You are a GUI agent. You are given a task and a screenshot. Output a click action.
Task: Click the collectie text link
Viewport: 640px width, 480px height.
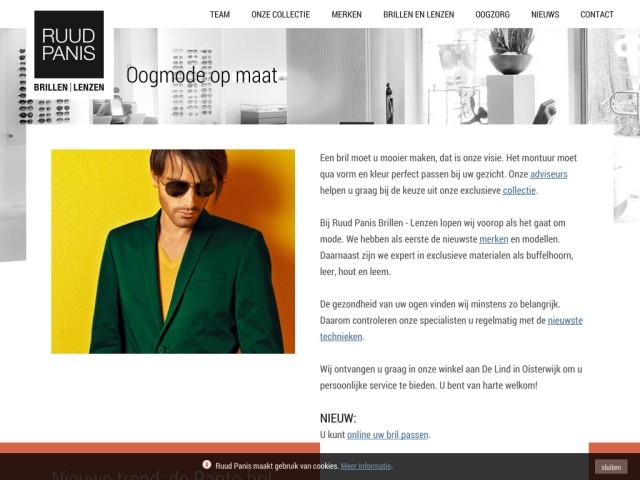pyautogui.click(x=519, y=191)
